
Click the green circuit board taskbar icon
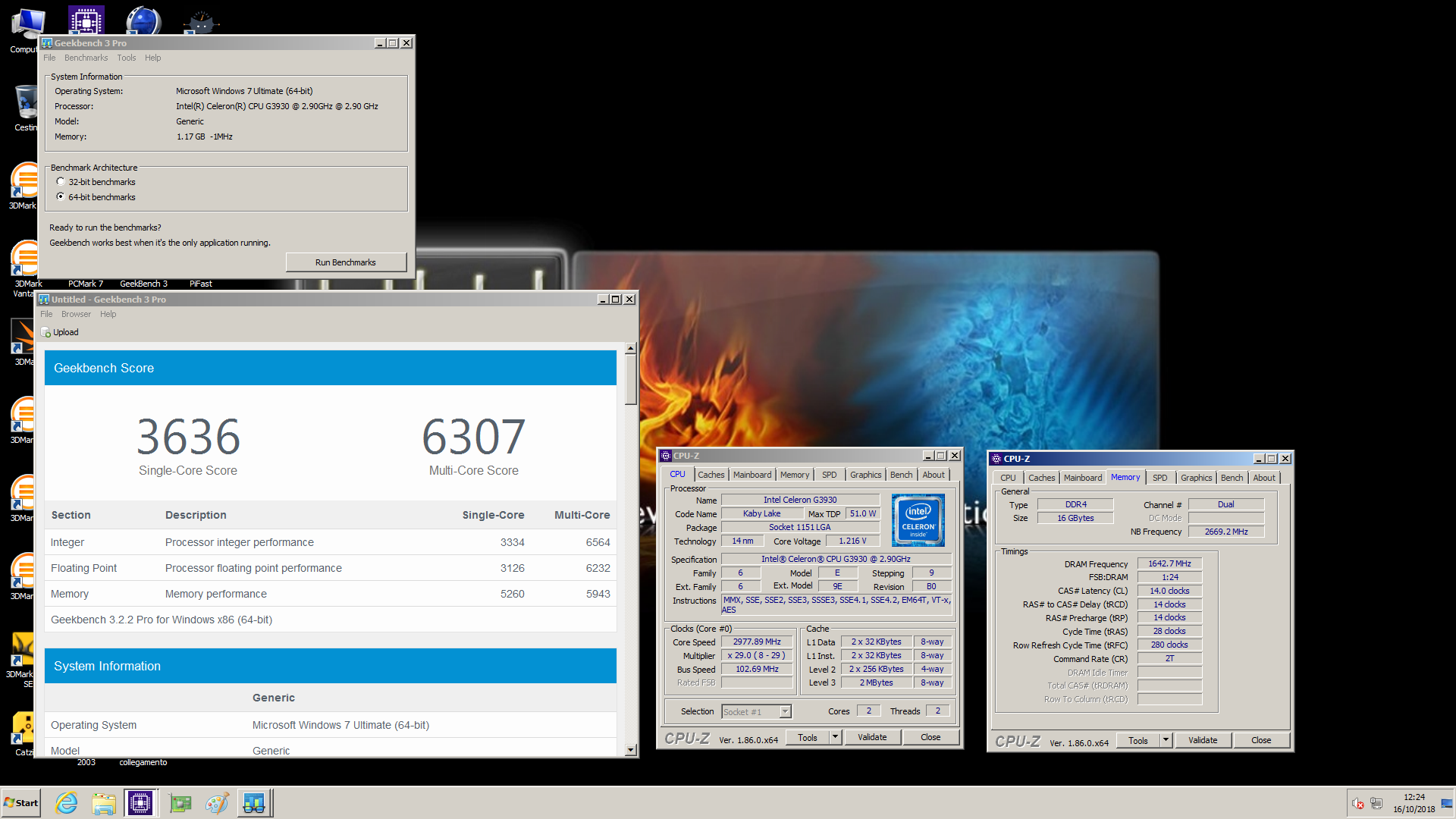point(180,803)
